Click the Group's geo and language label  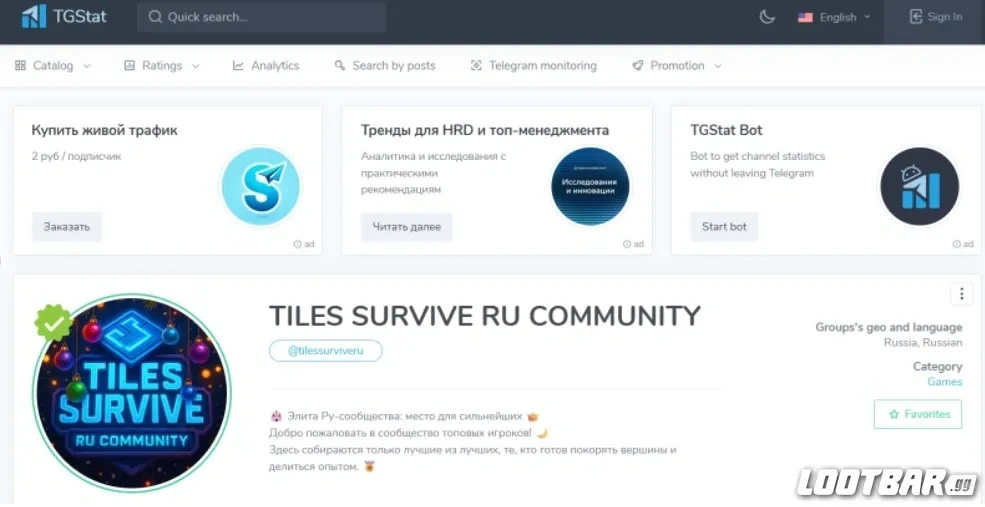coord(889,327)
